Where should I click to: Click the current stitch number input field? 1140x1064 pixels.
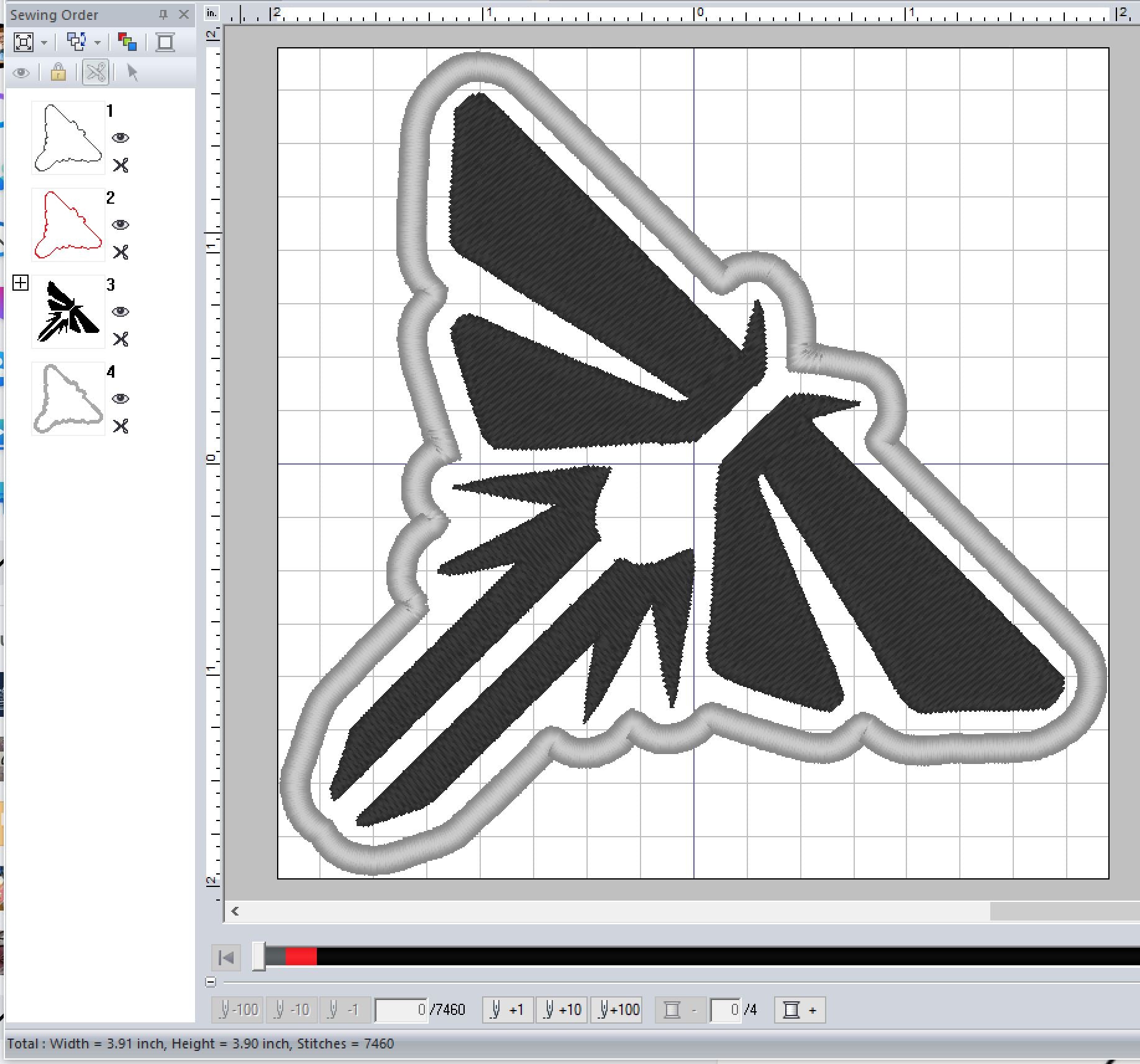pyautogui.click(x=401, y=1010)
